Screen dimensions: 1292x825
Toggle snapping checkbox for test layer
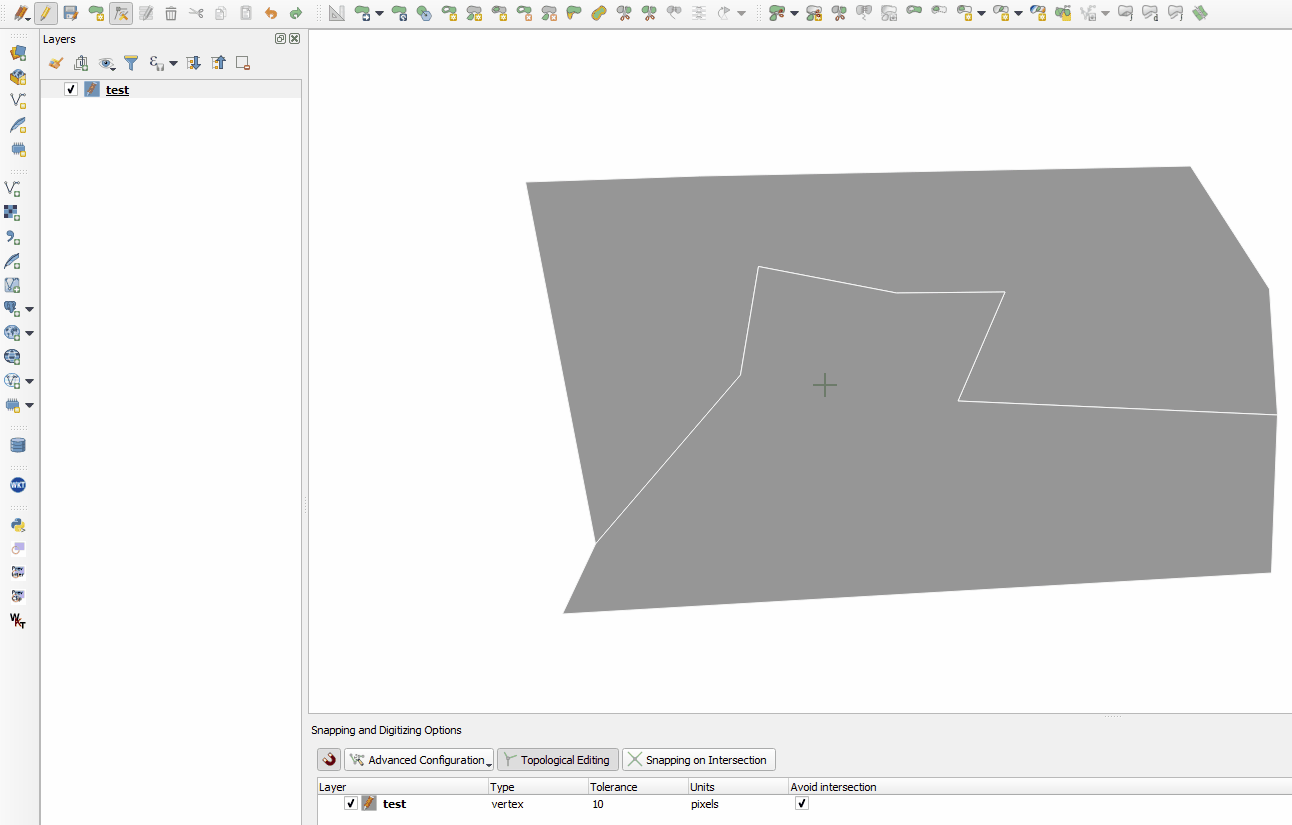[x=350, y=803]
